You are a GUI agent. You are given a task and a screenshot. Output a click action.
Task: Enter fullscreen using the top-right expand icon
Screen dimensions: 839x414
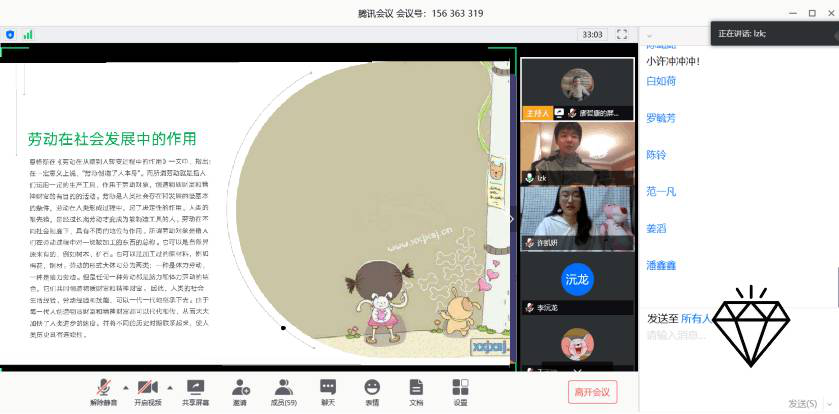click(622, 34)
